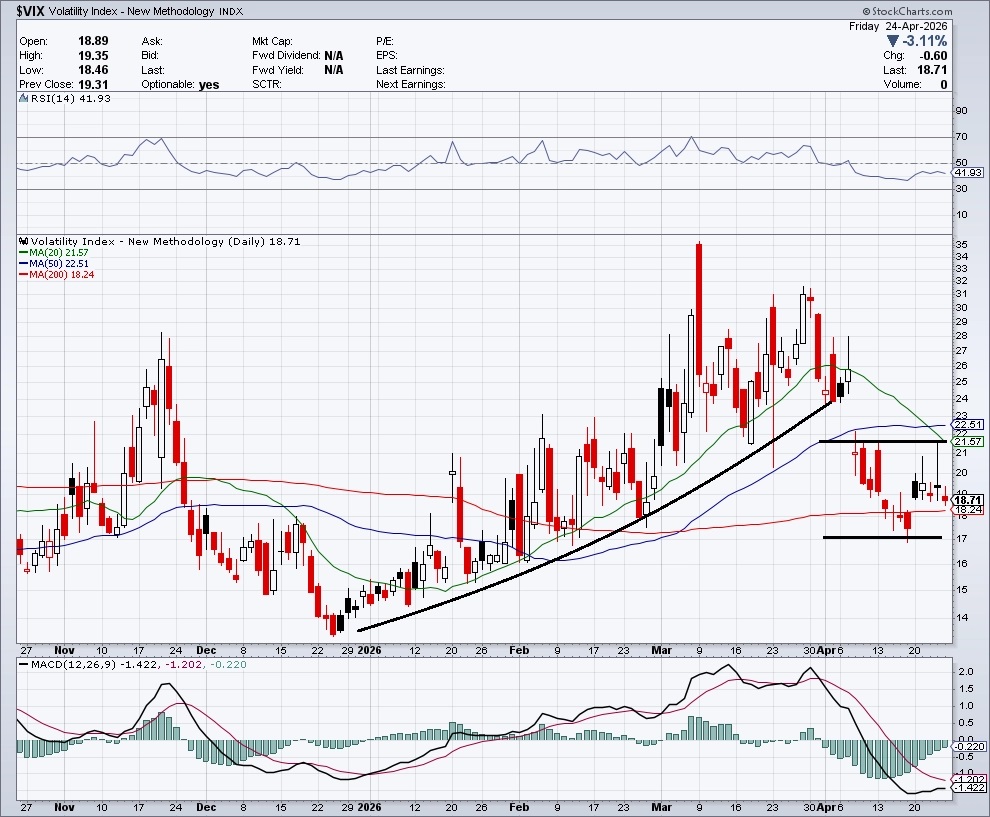This screenshot has height=817, width=990.
Task: Click the -1.422 MACD axis value tag
Action: tap(966, 788)
